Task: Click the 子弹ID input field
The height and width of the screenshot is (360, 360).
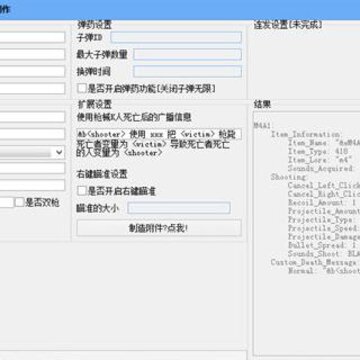Action: click(176, 37)
